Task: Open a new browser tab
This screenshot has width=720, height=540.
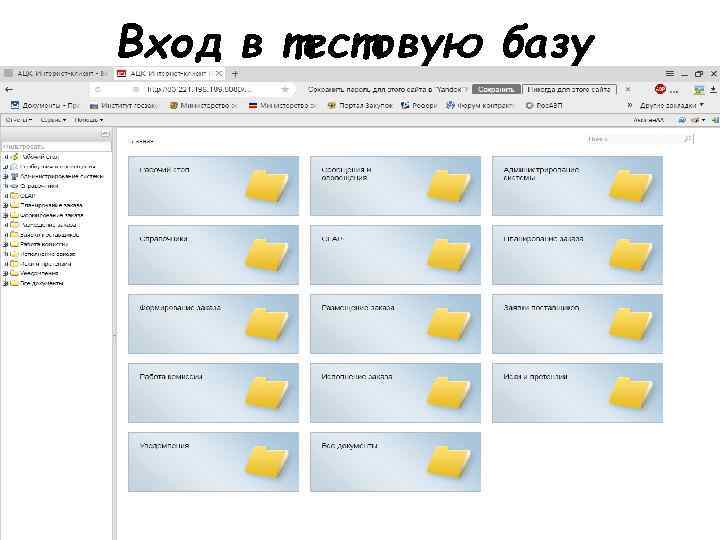Action: [235, 73]
